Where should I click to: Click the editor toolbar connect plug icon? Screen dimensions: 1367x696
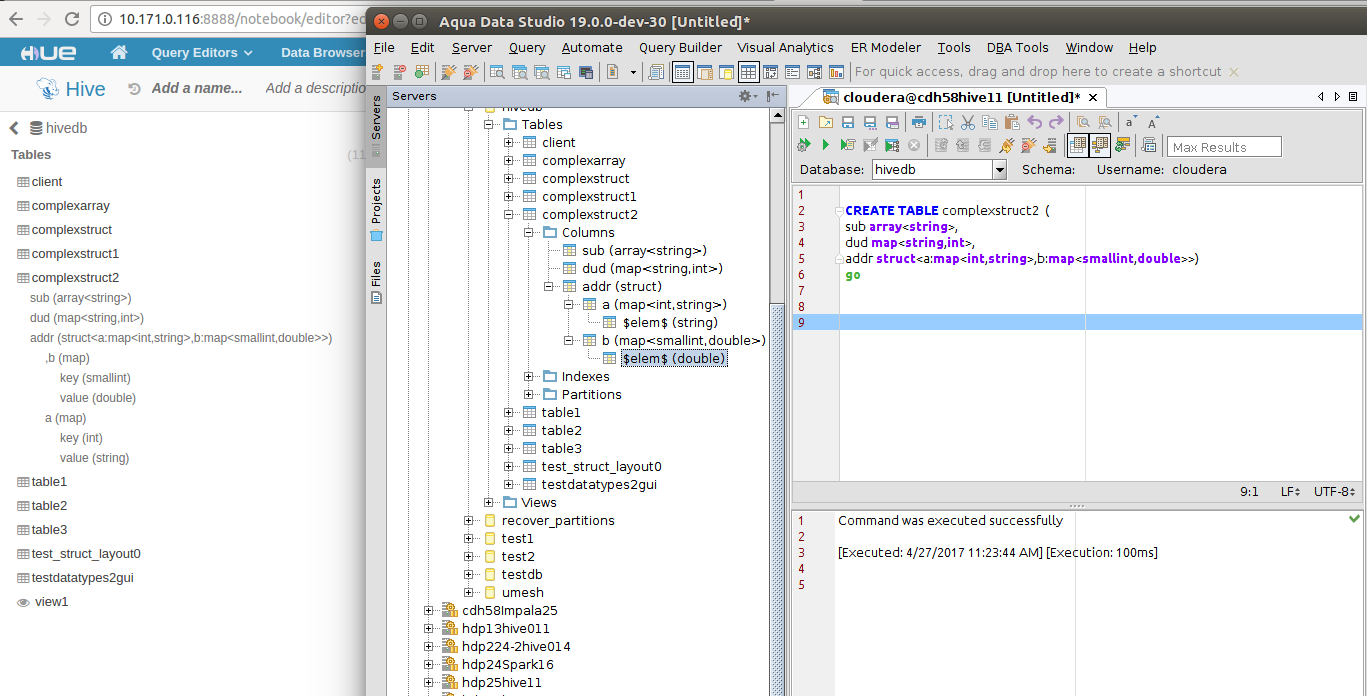coord(1006,146)
